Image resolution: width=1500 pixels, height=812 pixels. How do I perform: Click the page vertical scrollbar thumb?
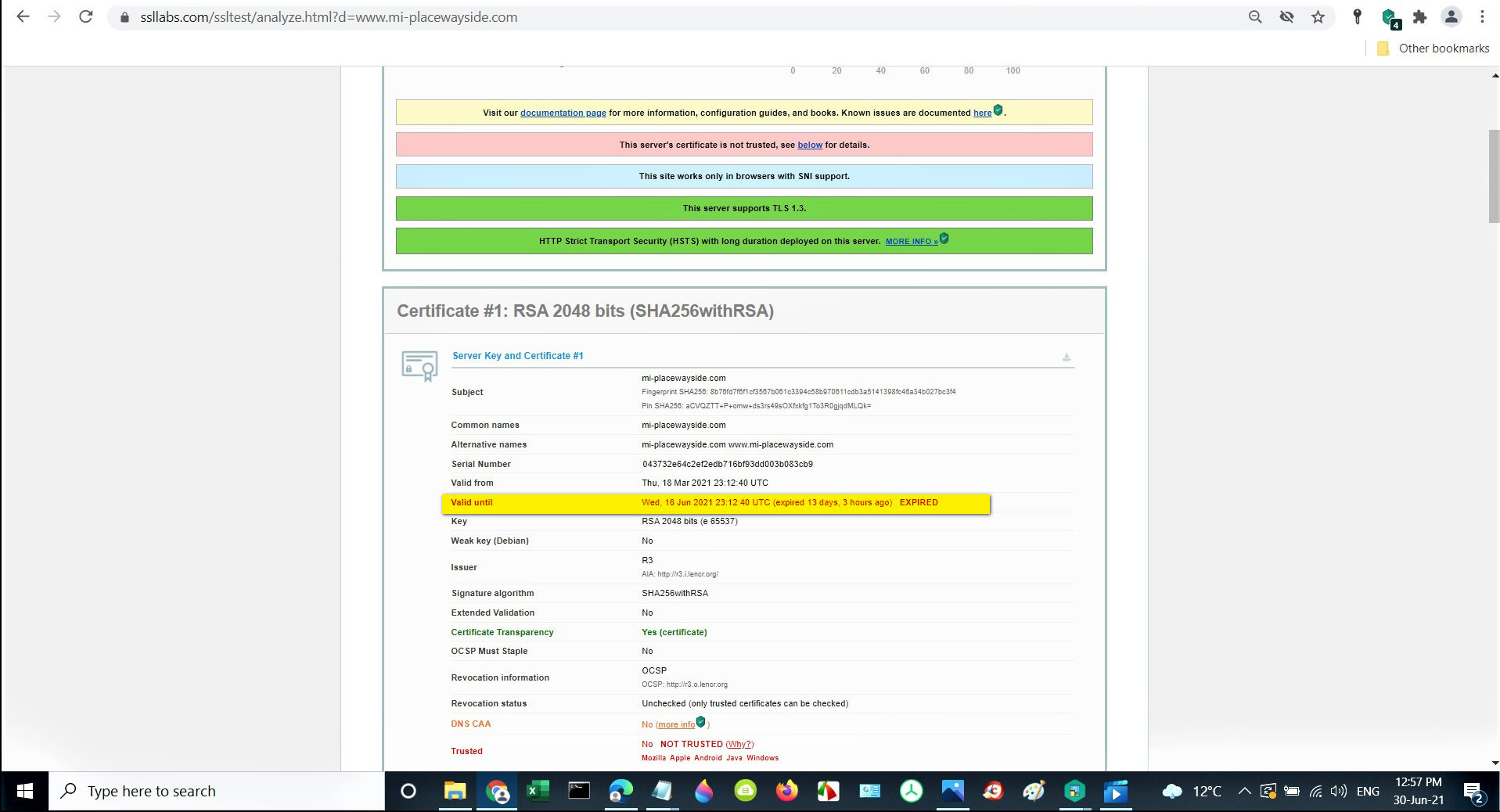pyautogui.click(x=1494, y=177)
